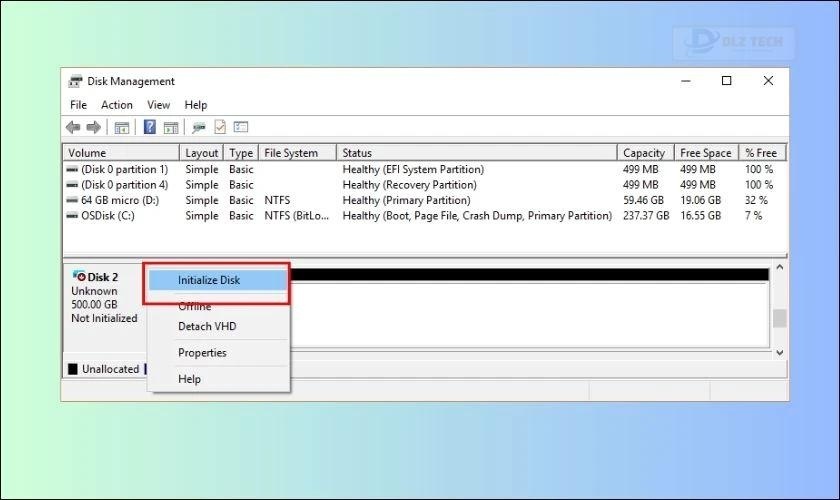Image resolution: width=840 pixels, height=500 pixels.
Task: Click Help in the context menu
Action: tap(189, 379)
